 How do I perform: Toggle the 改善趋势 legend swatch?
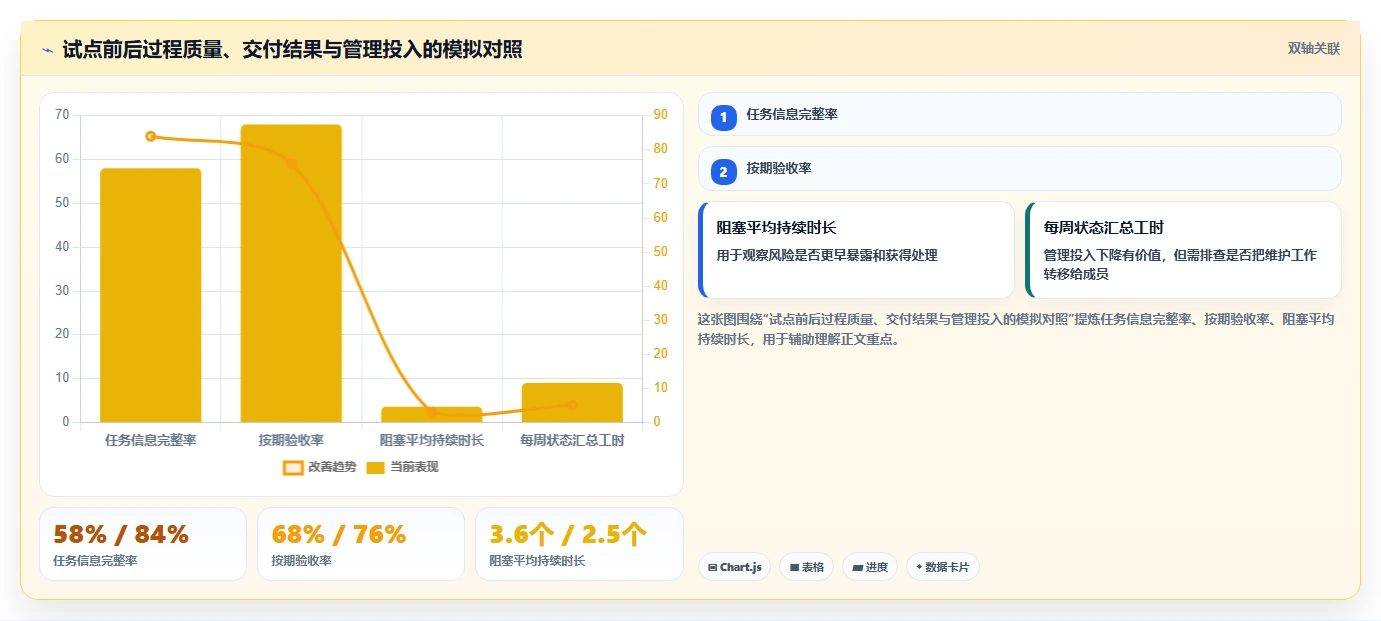293,467
